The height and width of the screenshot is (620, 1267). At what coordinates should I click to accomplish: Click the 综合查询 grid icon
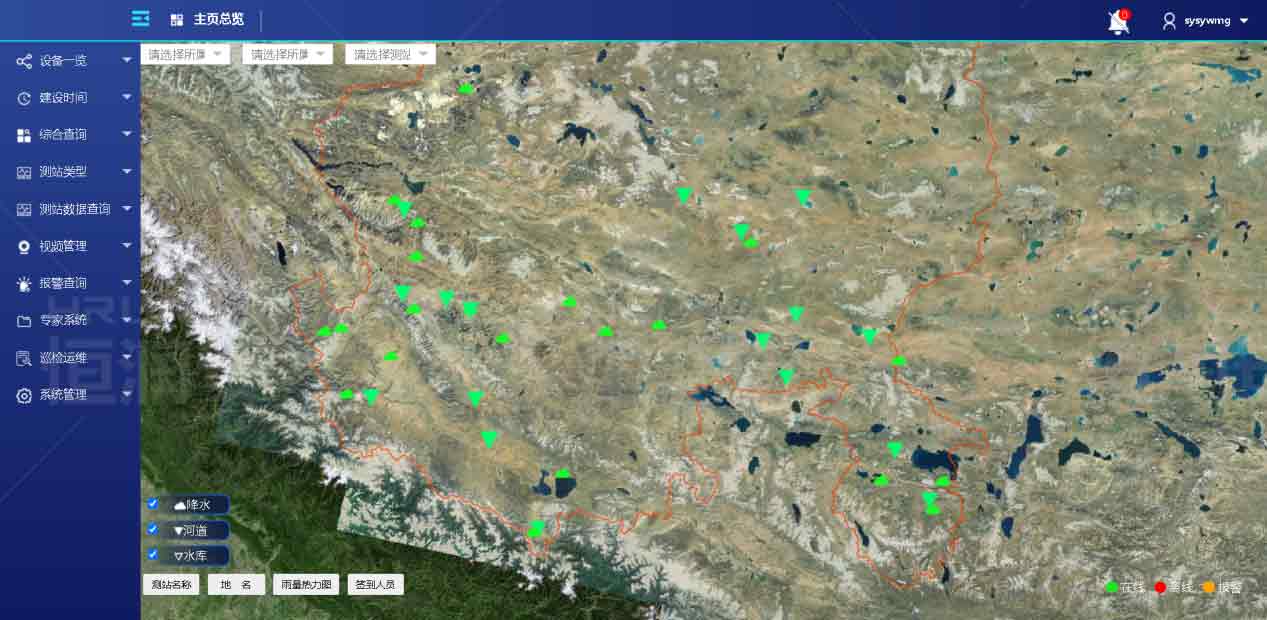24,135
